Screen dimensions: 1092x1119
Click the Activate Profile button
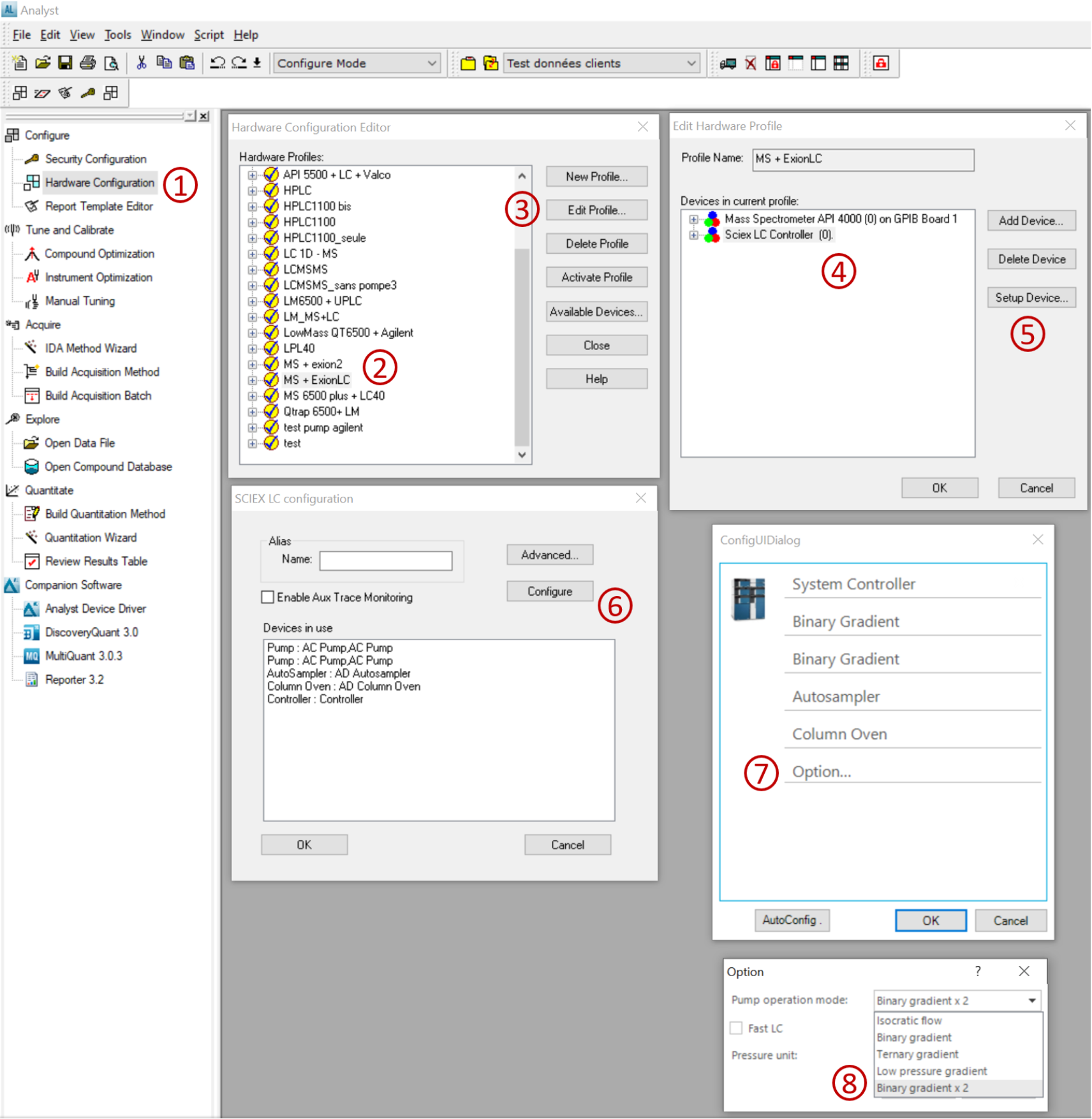(596, 277)
